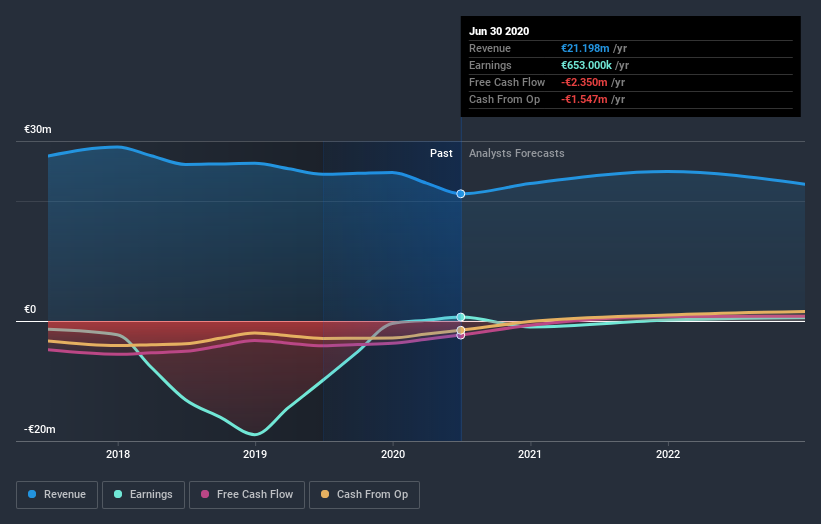821x524 pixels.
Task: Click the -€2.350m free cash flow value
Action: tap(584, 82)
